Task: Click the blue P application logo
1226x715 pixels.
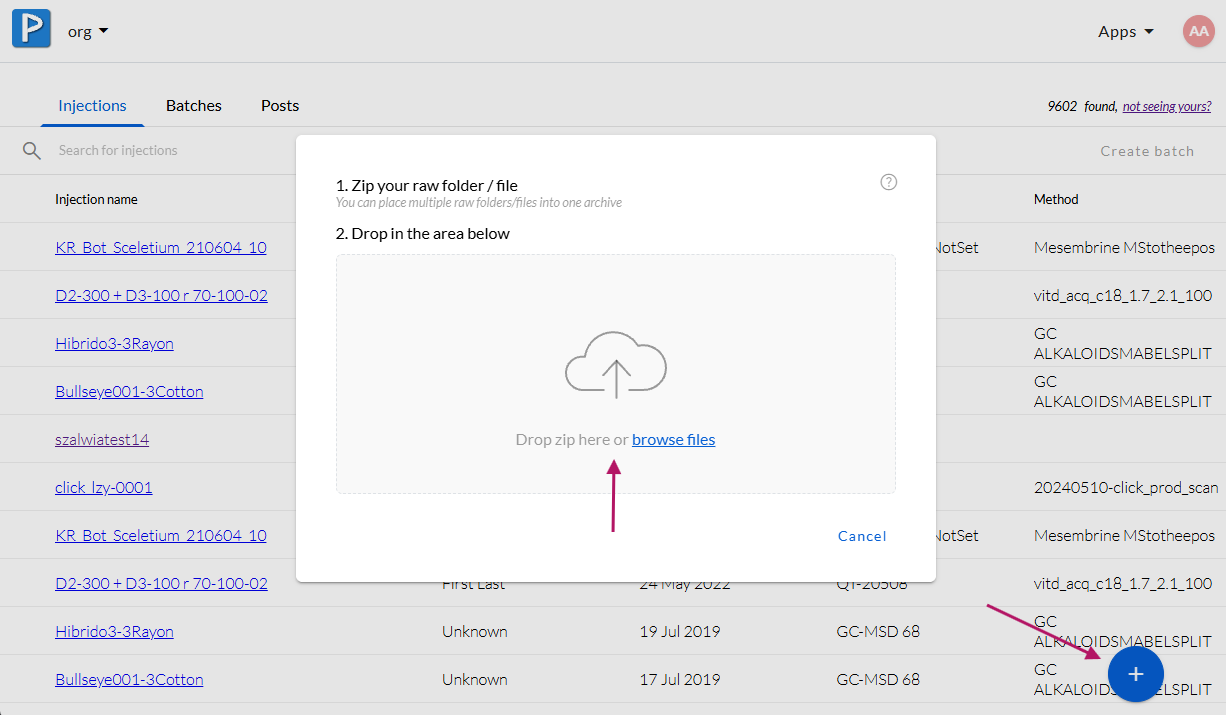Action: point(31,30)
